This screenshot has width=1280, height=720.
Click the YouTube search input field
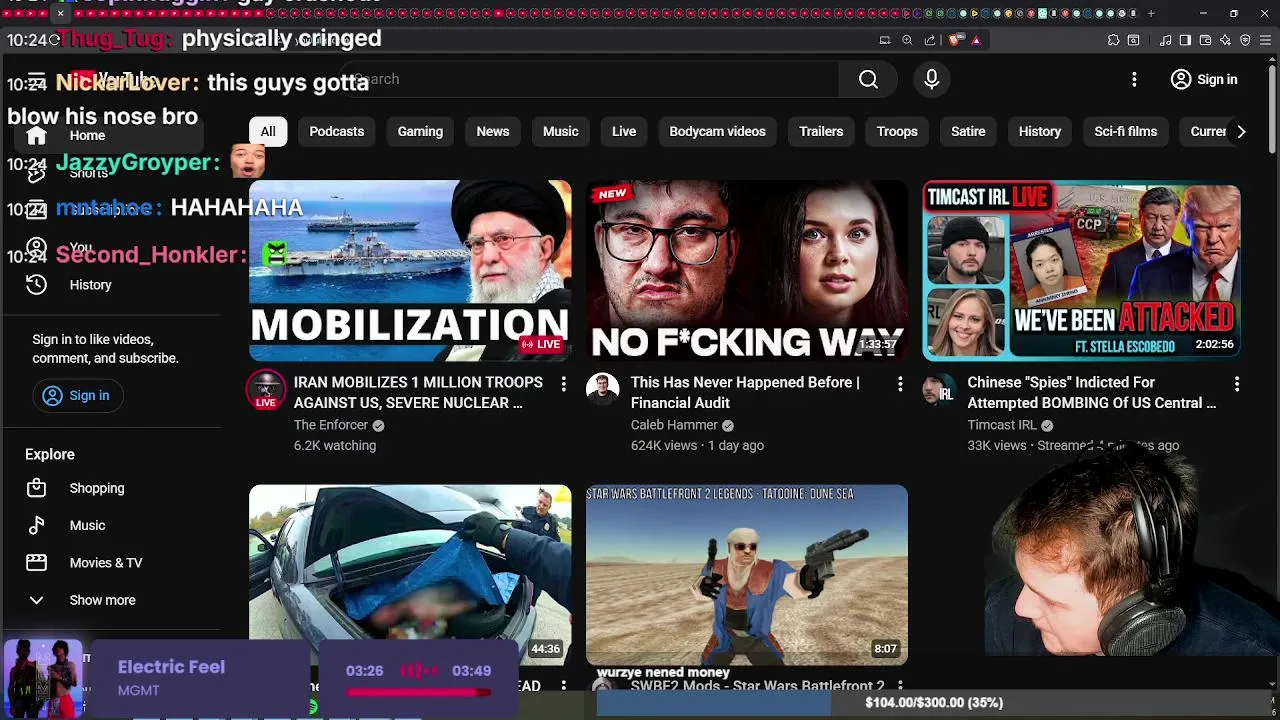[590, 79]
